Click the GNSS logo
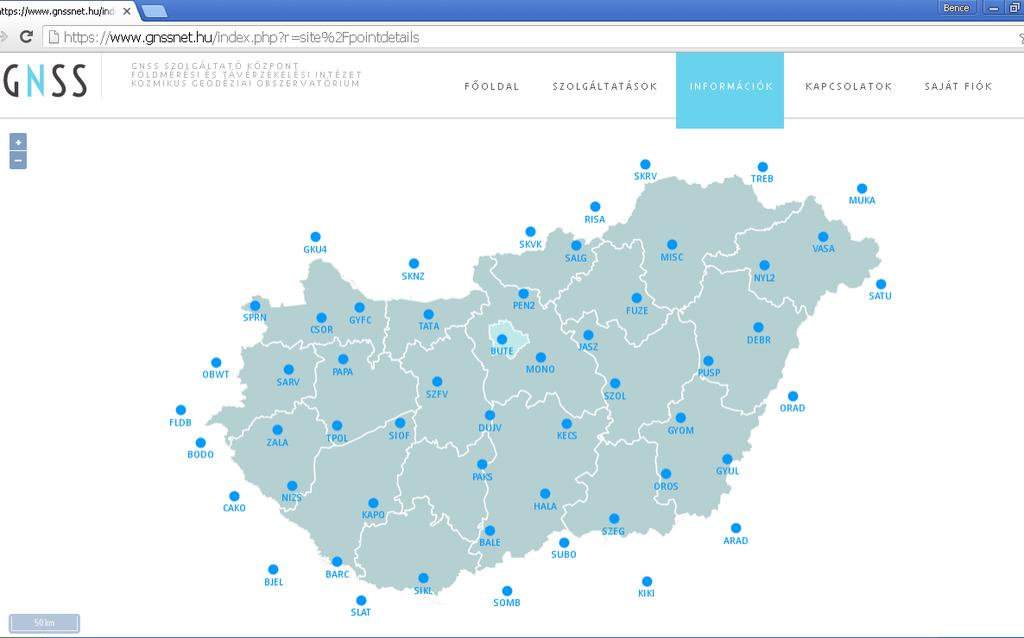Screen dimensions: 1024x638 [x=45, y=80]
